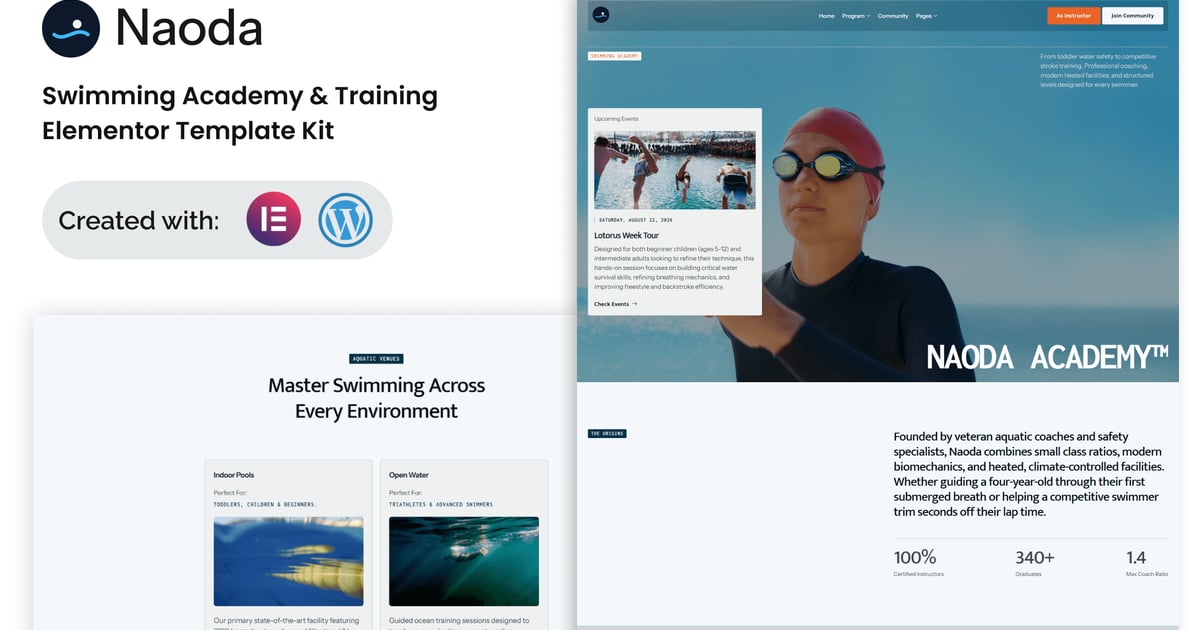The width and height of the screenshot is (1200, 630).
Task: Click the Upcoming Events label
Action: pyautogui.click(x=616, y=119)
